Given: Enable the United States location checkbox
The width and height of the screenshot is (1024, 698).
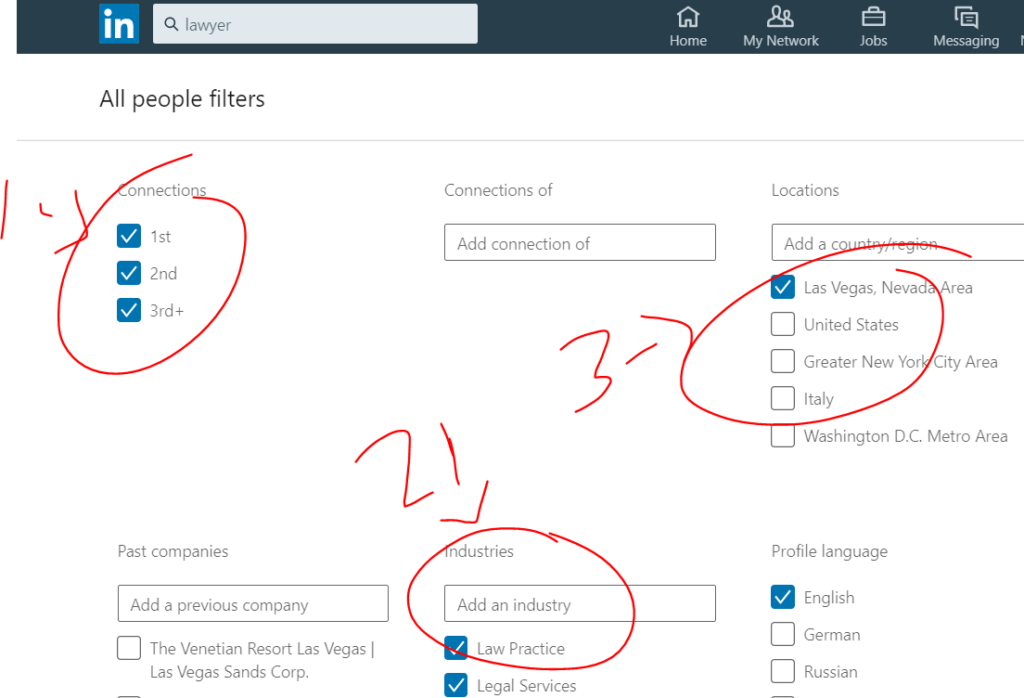Looking at the screenshot, I should point(783,325).
